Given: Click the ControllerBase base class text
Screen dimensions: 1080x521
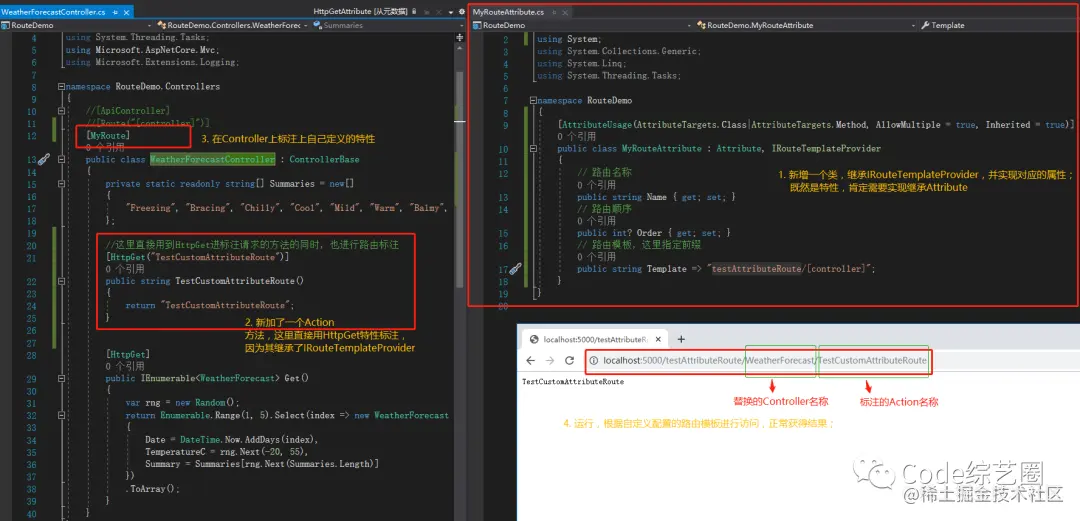Looking at the screenshot, I should [324, 159].
